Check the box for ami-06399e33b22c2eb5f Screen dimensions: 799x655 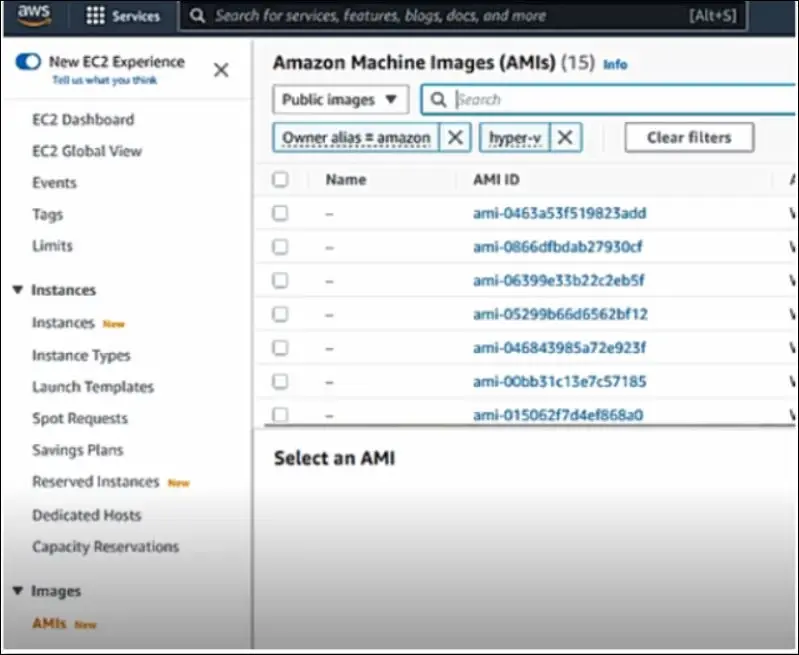pos(280,280)
